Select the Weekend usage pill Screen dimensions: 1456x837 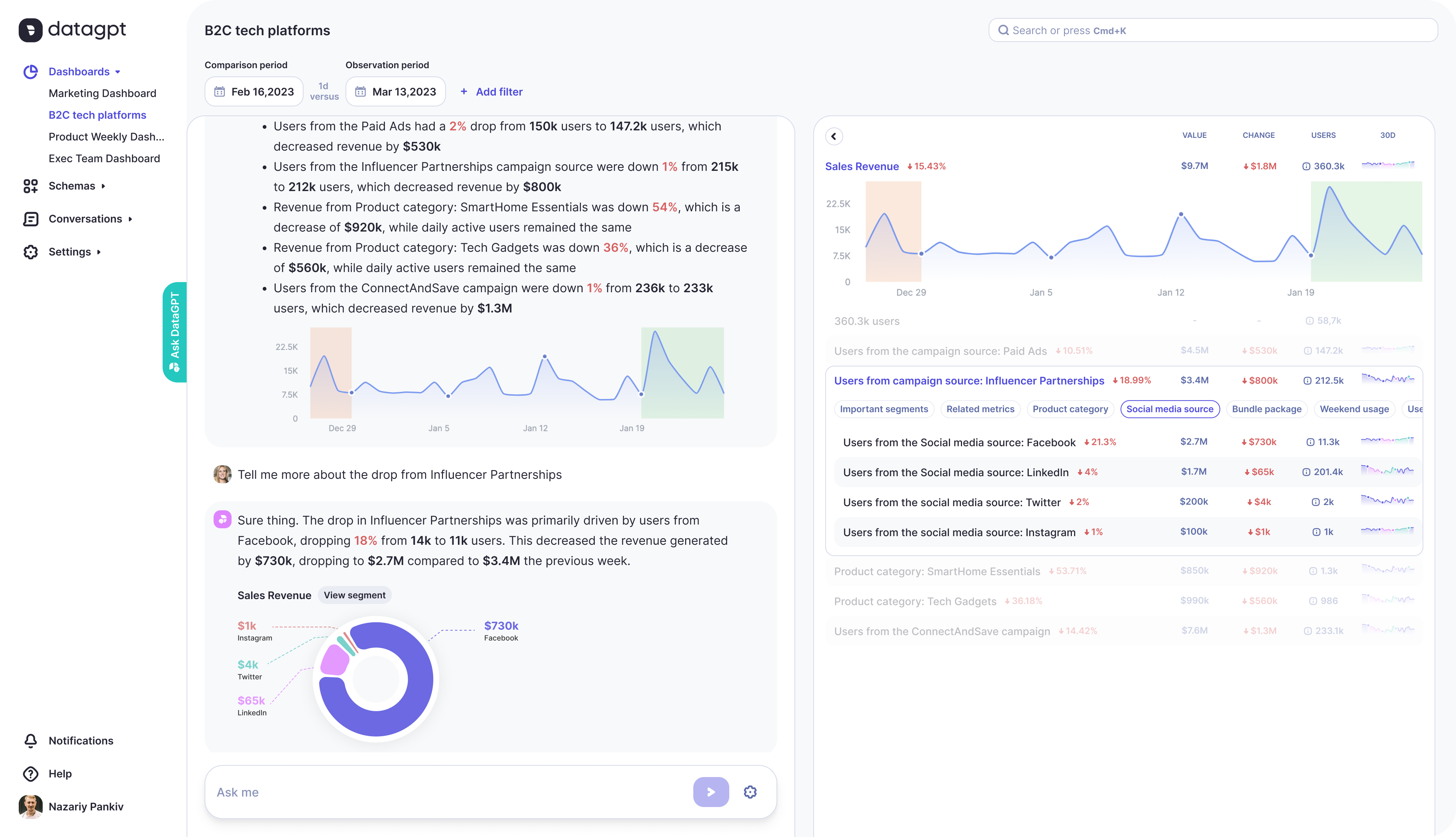(1354, 409)
